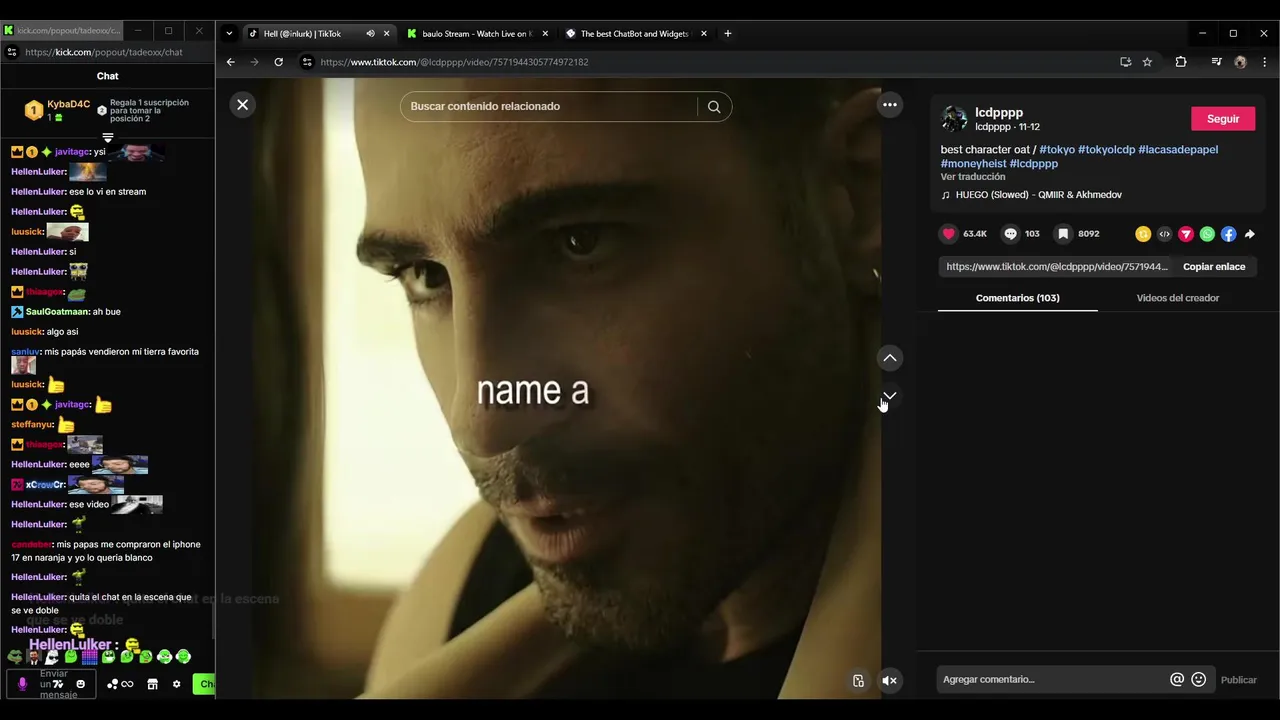Switch to Videos del creador tab
1280x720 pixels.
pyautogui.click(x=1177, y=298)
